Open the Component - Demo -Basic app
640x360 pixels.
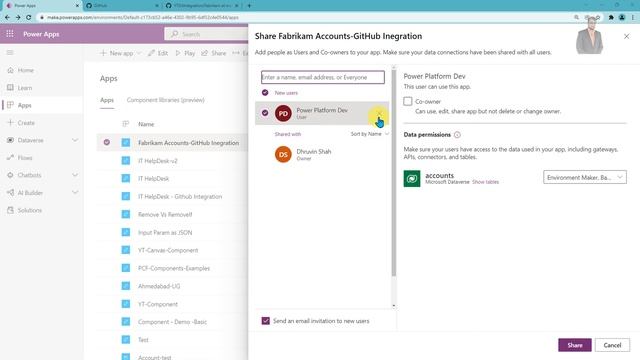[x=172, y=322]
